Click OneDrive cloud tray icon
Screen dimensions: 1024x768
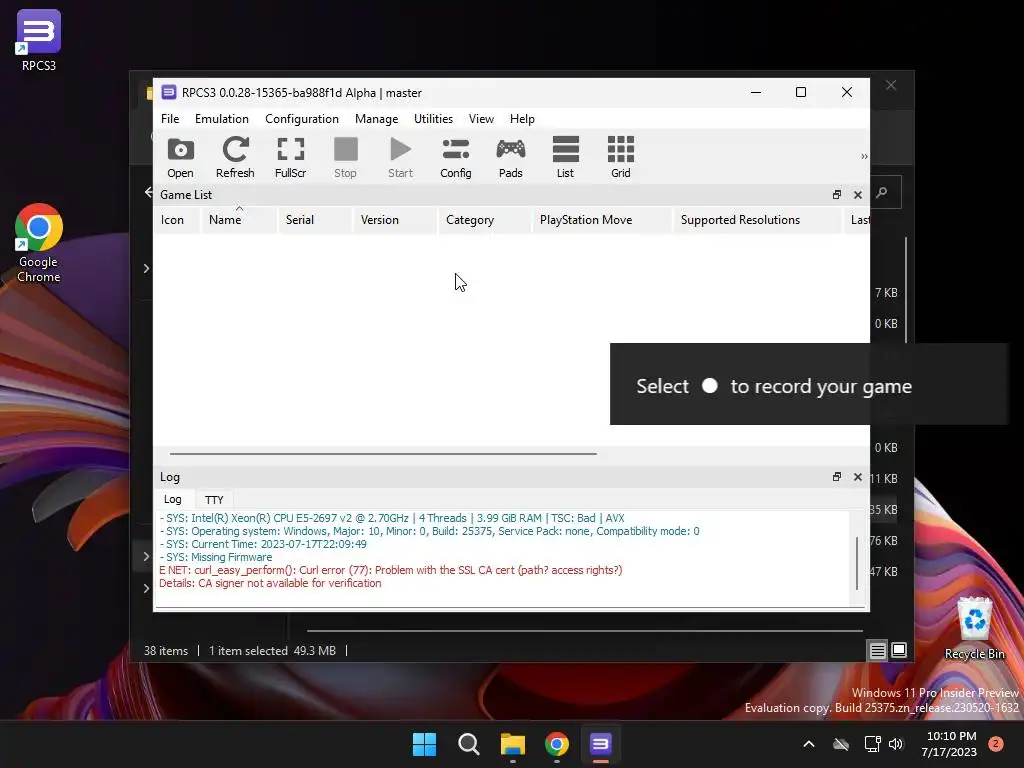(841, 744)
